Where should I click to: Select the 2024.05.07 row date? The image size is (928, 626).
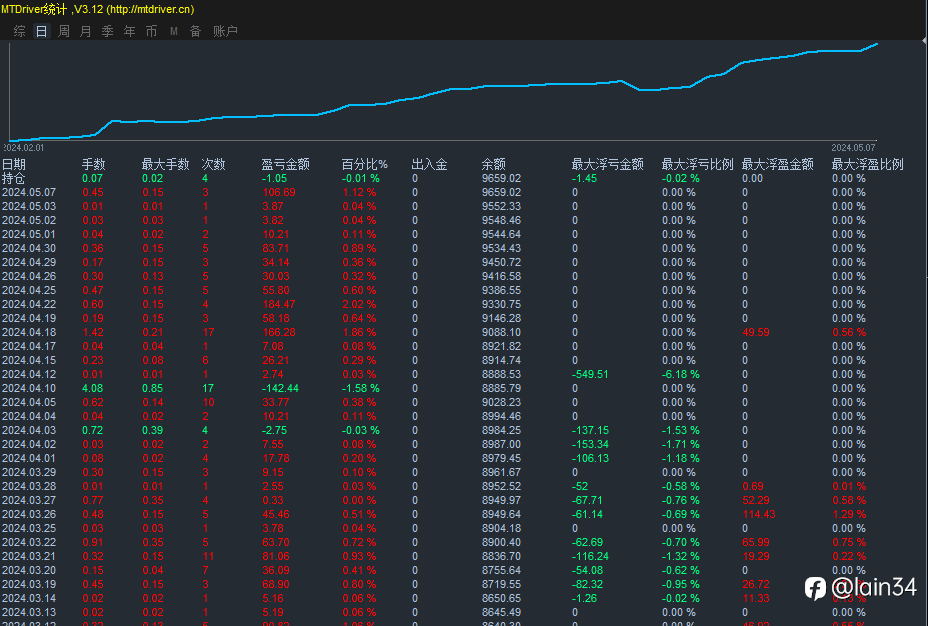(x=29, y=192)
